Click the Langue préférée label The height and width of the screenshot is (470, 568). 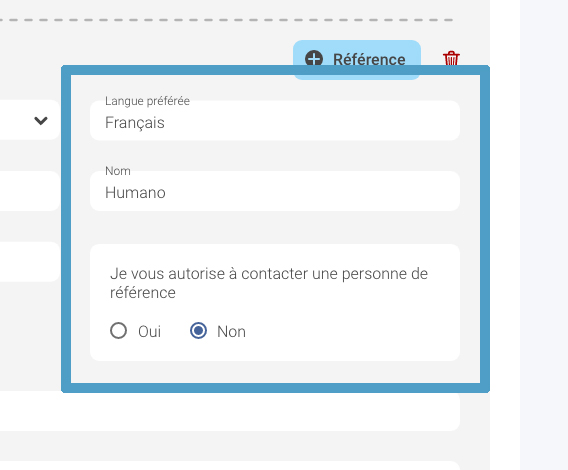(147, 101)
